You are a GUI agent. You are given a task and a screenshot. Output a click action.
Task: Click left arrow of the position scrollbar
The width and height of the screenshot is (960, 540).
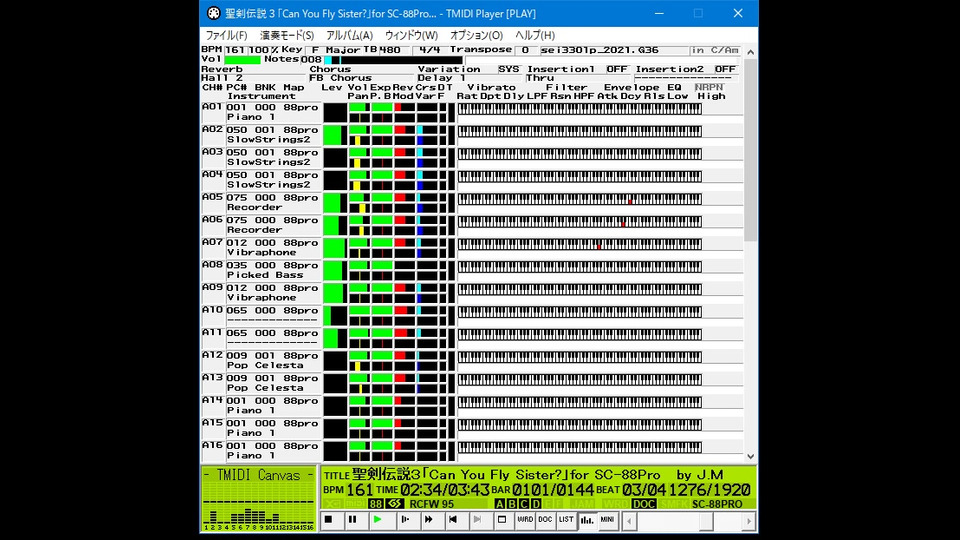click(x=629, y=521)
